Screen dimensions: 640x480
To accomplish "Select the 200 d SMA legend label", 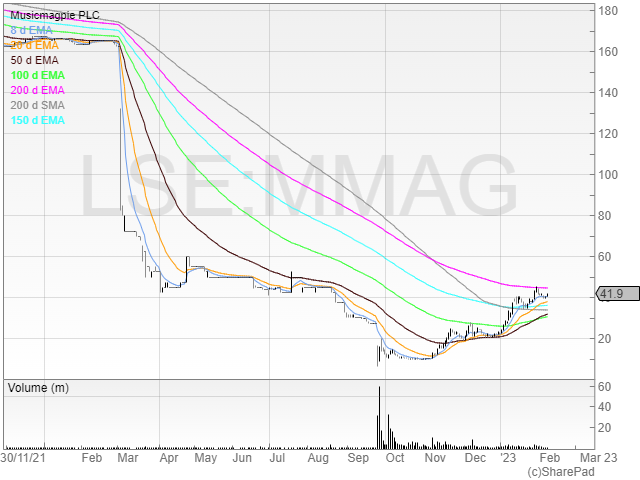I will (38, 105).
